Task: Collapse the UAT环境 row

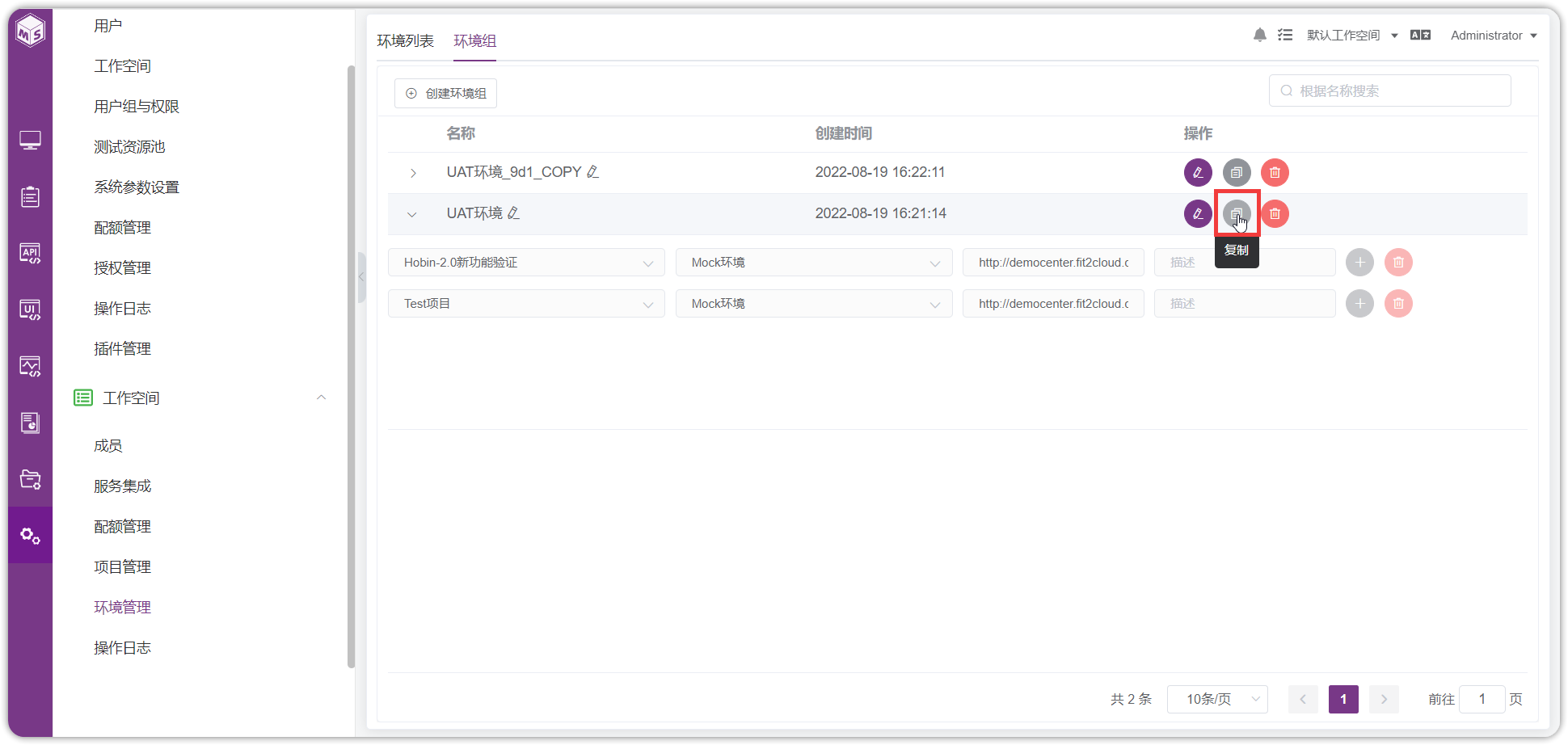Action: click(412, 214)
